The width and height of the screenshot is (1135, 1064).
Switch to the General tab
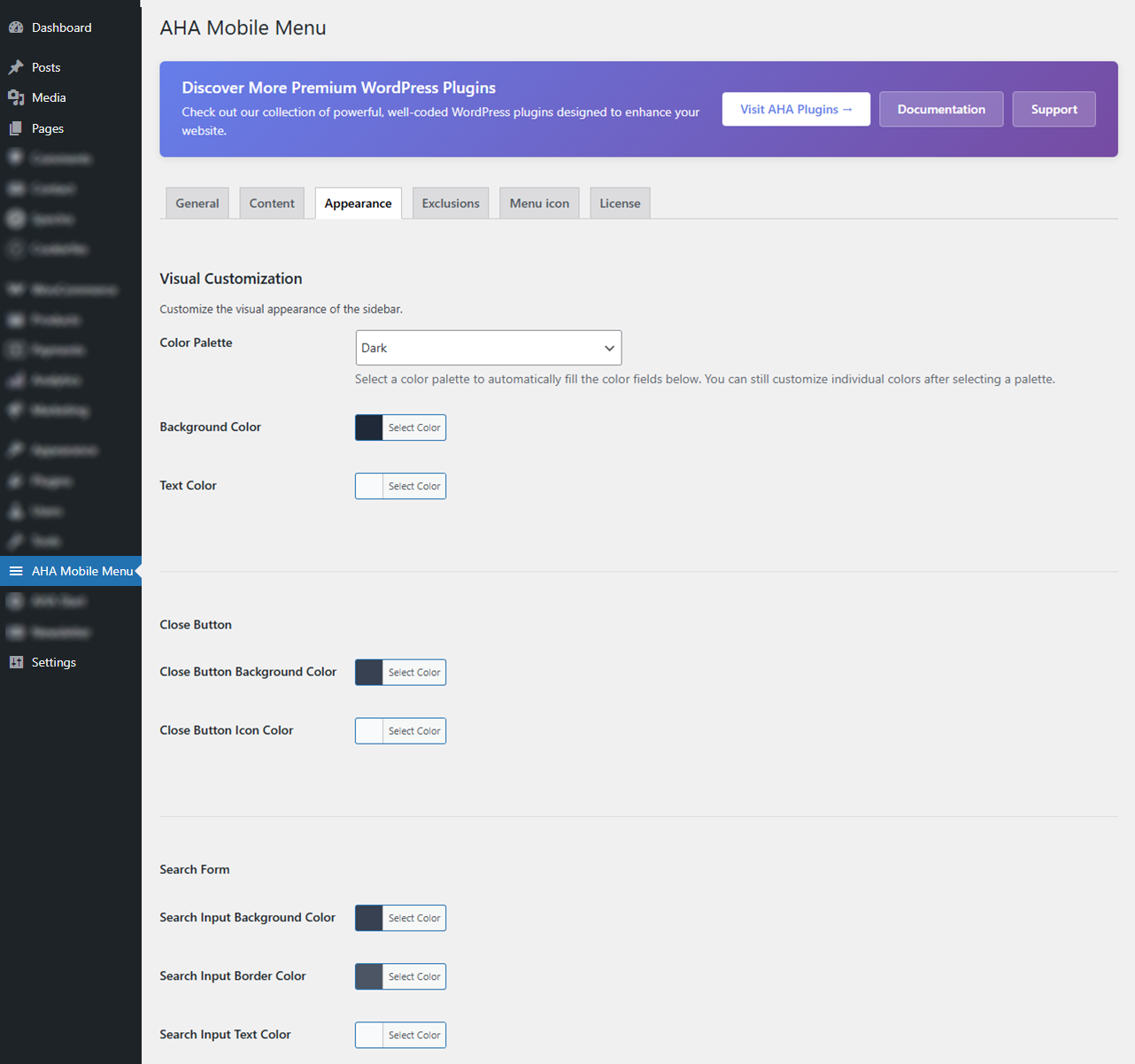tap(197, 204)
